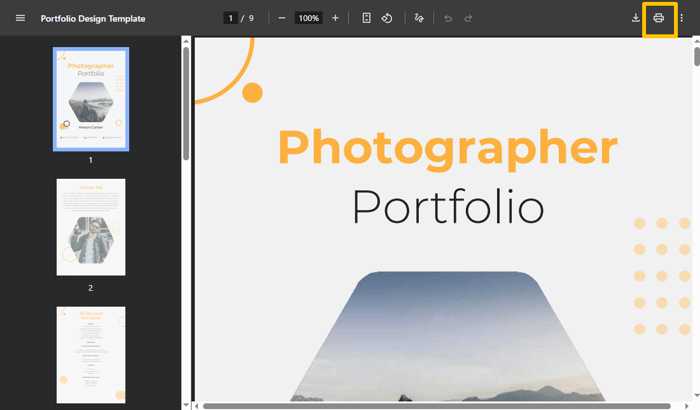
Task: Click the thumbnail panel scrollbar up arrow
Action: point(186,41)
